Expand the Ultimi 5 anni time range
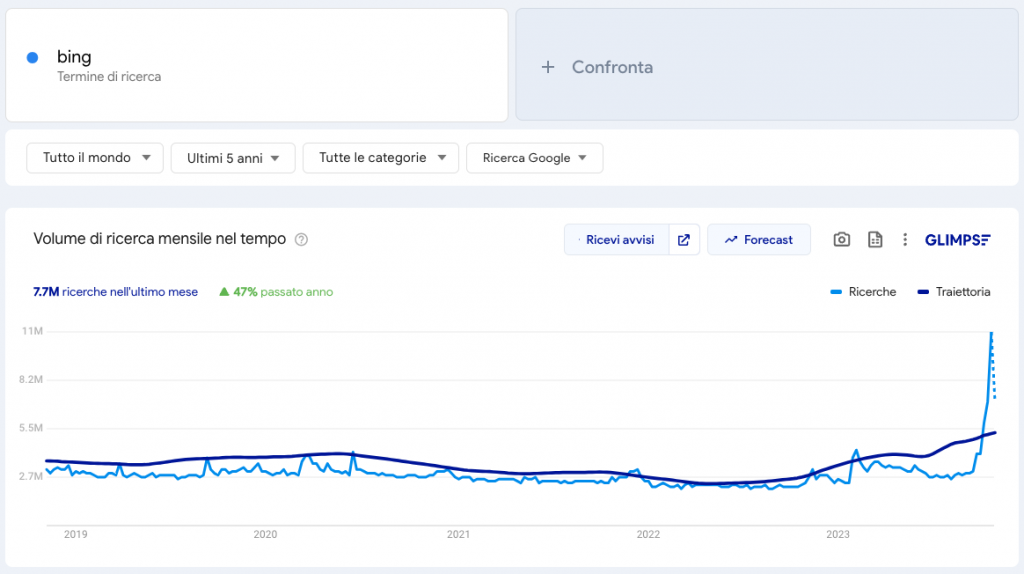This screenshot has width=1024, height=574. pyautogui.click(x=233, y=158)
